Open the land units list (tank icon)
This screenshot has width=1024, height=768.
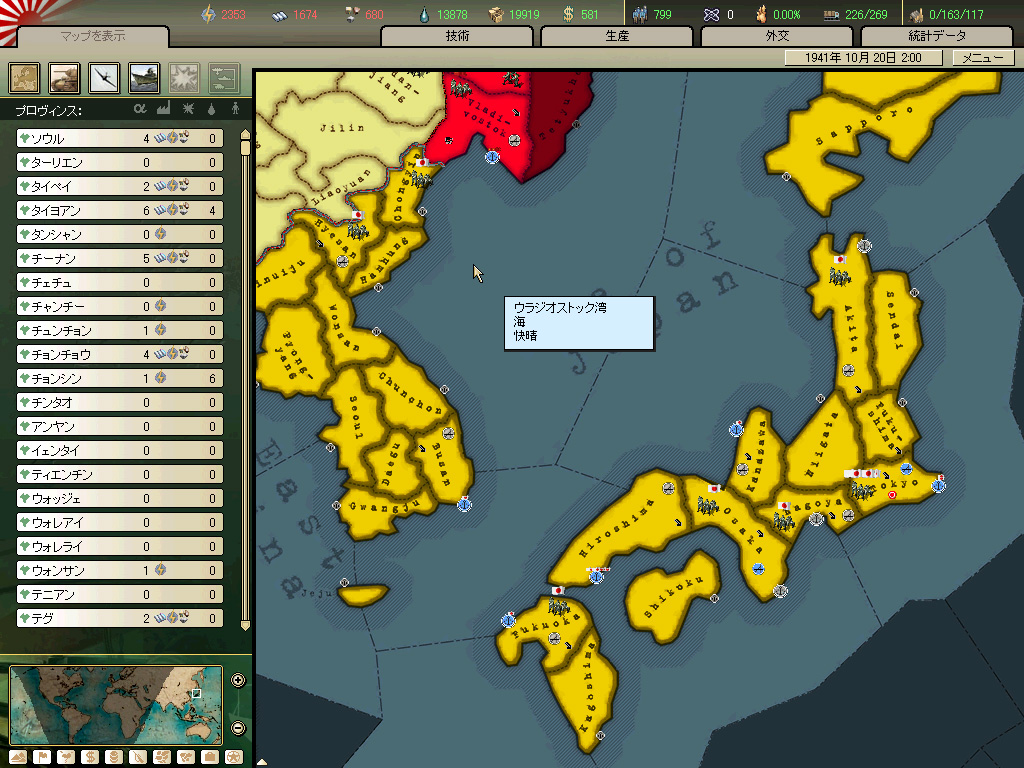[65, 77]
